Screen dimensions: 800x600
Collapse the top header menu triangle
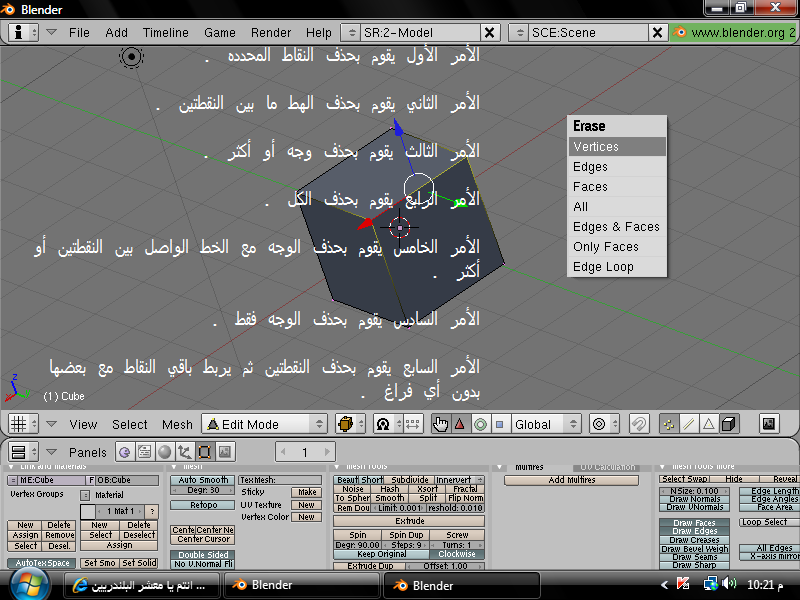tap(51, 32)
